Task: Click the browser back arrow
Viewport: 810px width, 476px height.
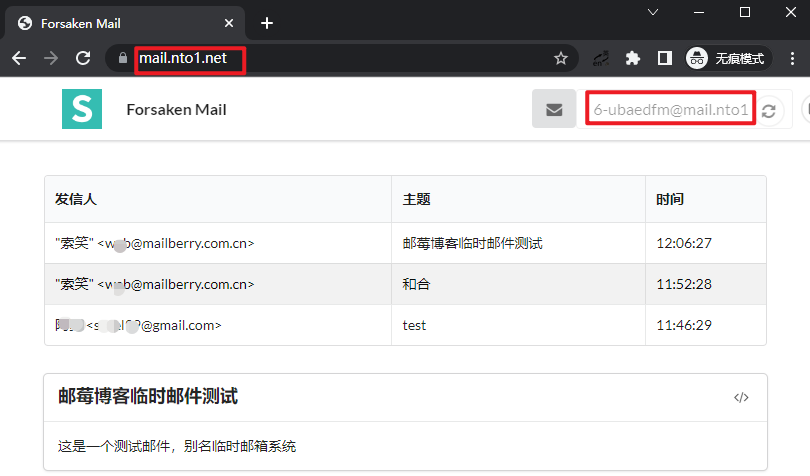Action: (19, 58)
